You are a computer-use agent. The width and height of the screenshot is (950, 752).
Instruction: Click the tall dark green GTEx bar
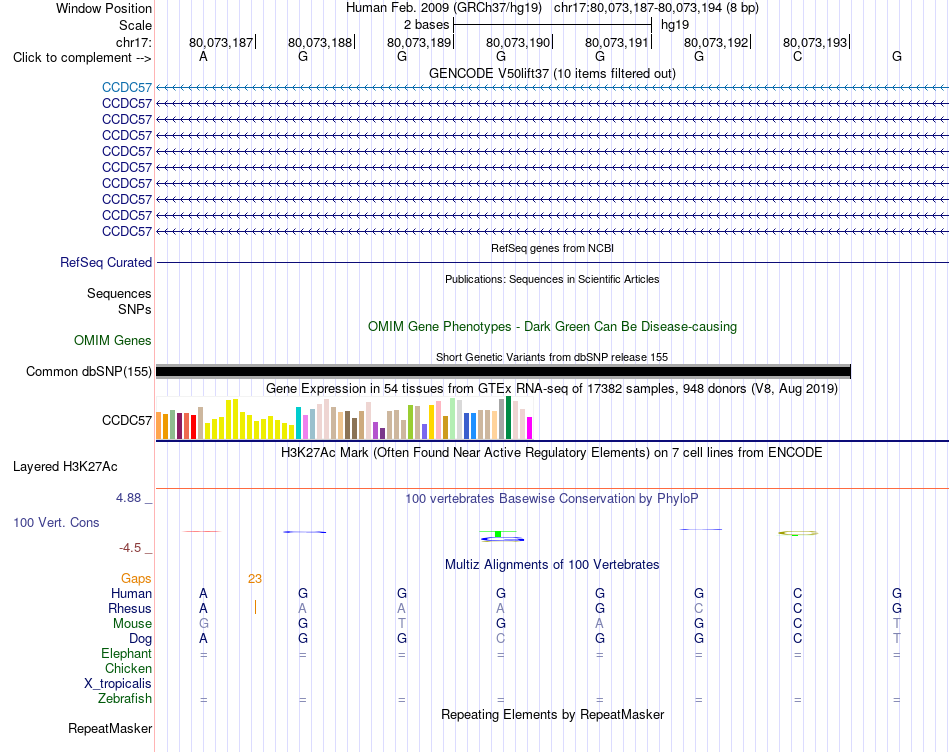[x=508, y=418]
